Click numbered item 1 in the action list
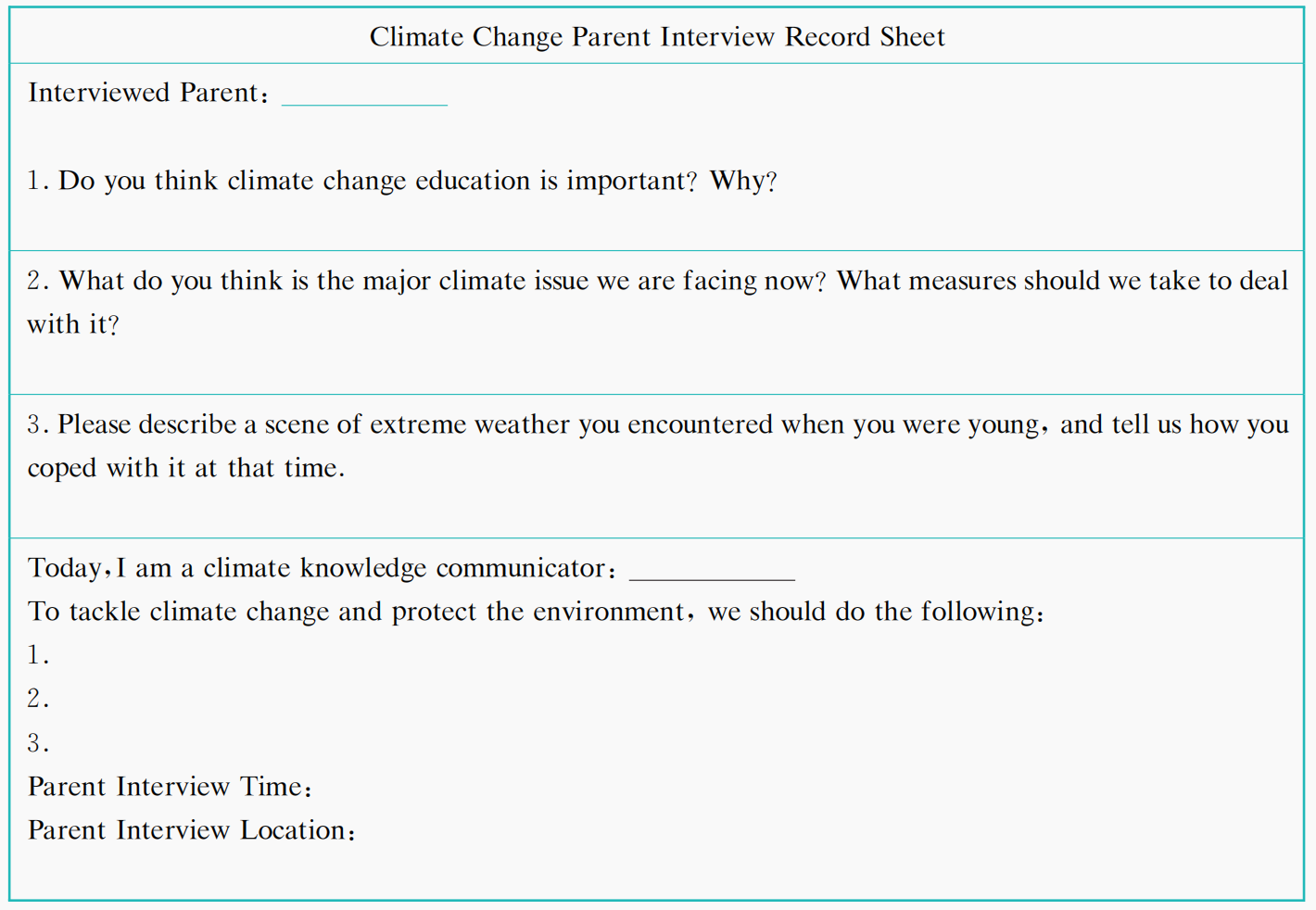Screen dimensions: 1316x910 (39, 655)
